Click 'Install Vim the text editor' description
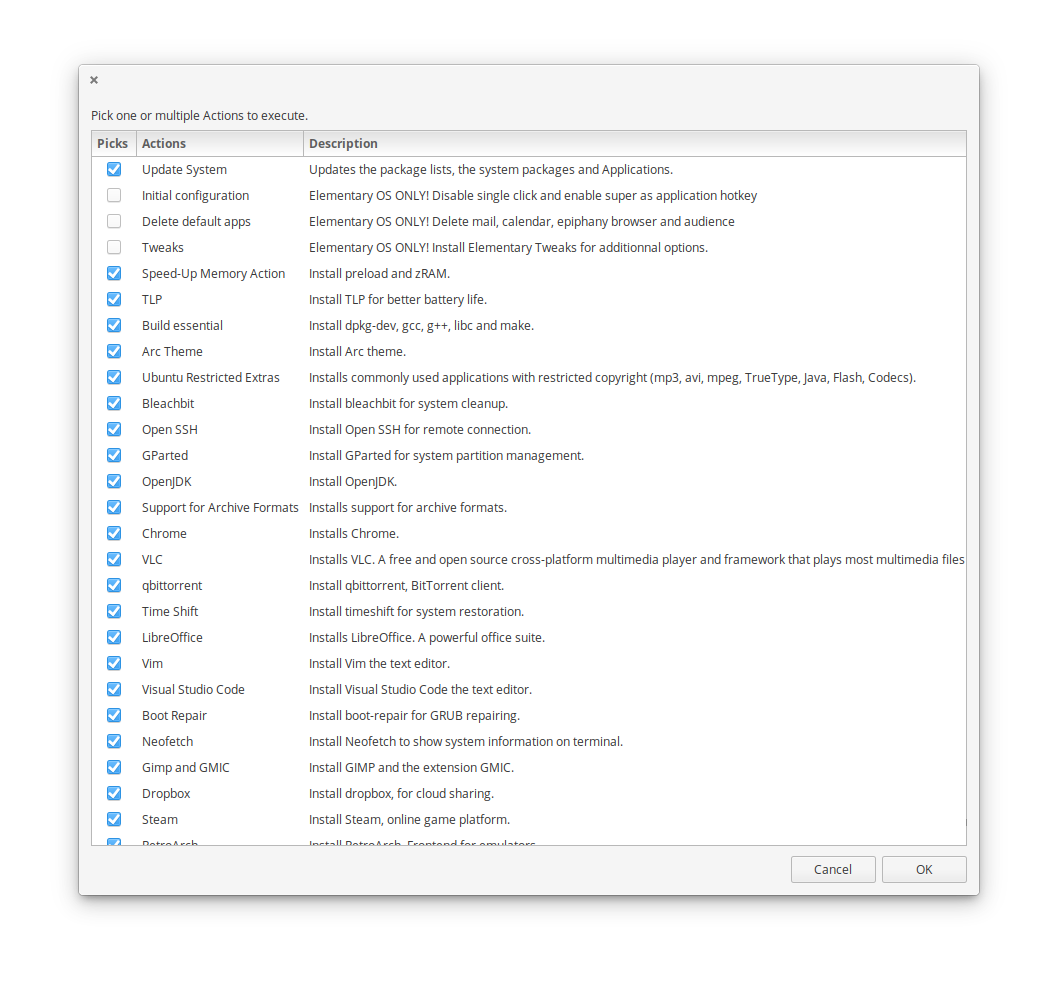Image resolution: width=1058 pixels, height=988 pixels. [x=379, y=663]
